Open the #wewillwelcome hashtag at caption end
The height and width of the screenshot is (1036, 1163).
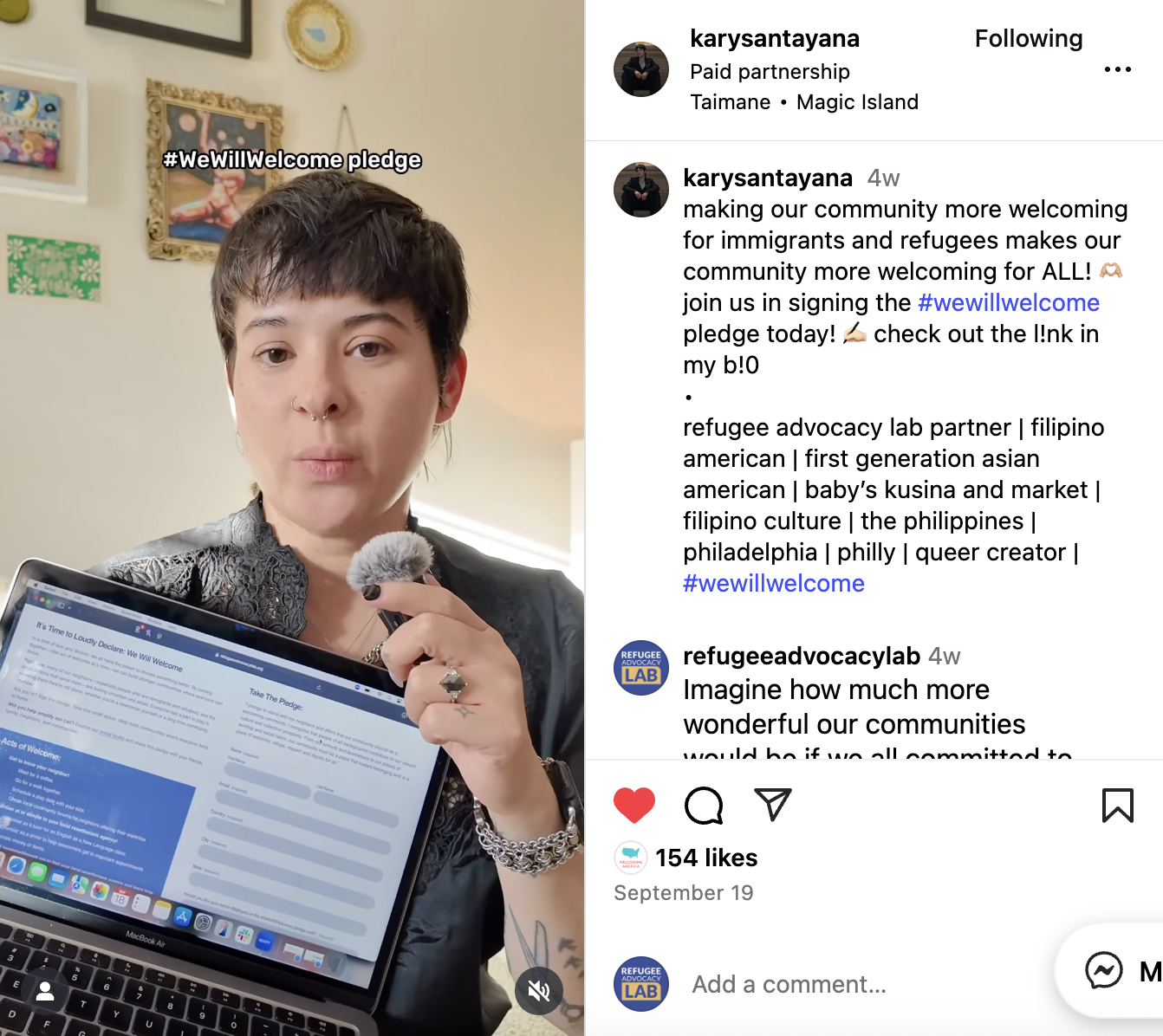(774, 583)
